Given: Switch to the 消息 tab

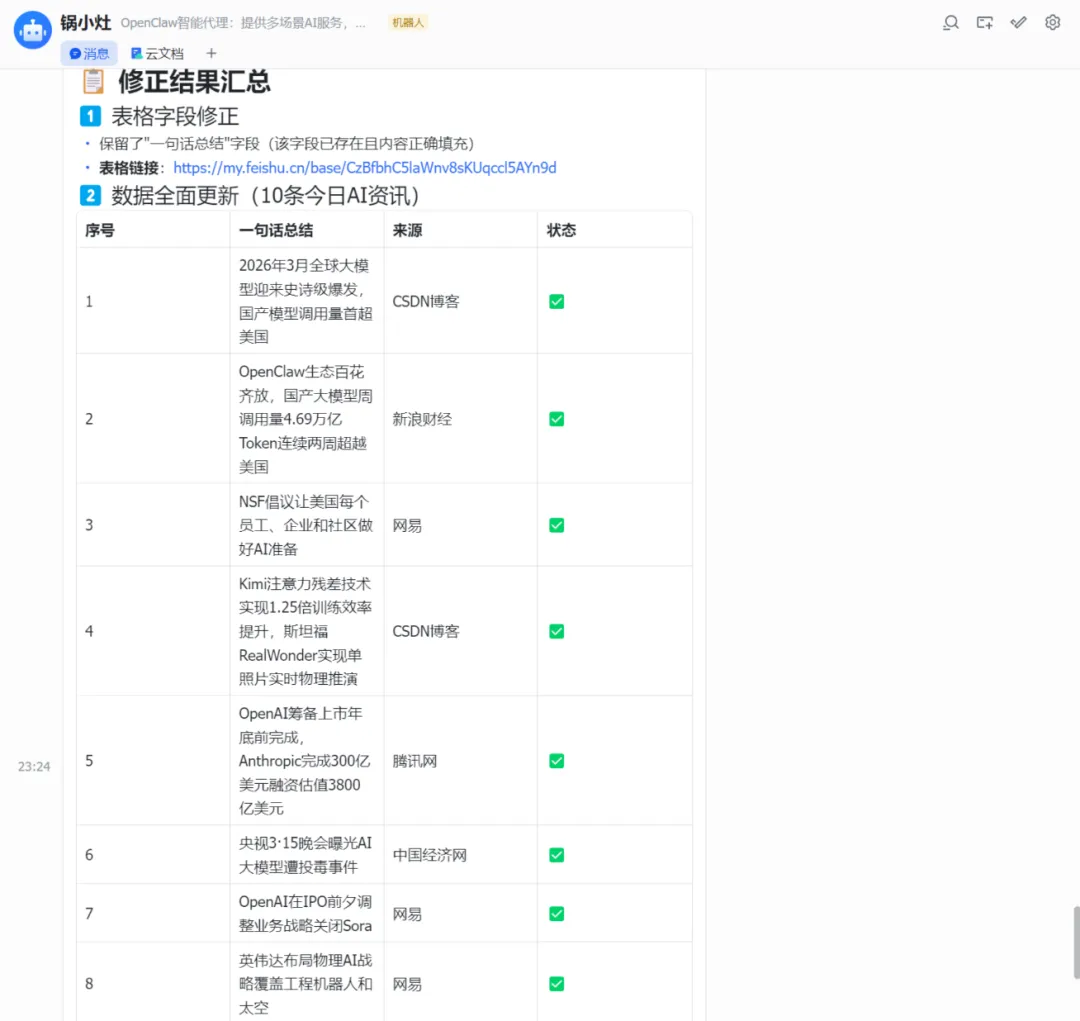Looking at the screenshot, I should click(x=90, y=54).
